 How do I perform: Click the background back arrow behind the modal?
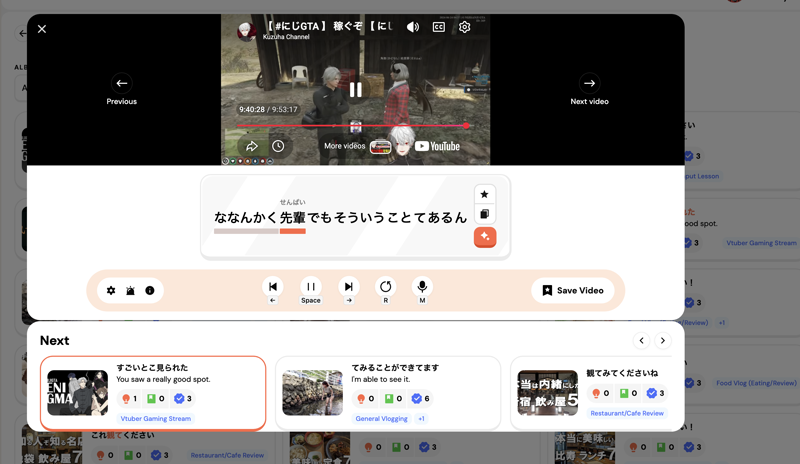tap(22, 34)
